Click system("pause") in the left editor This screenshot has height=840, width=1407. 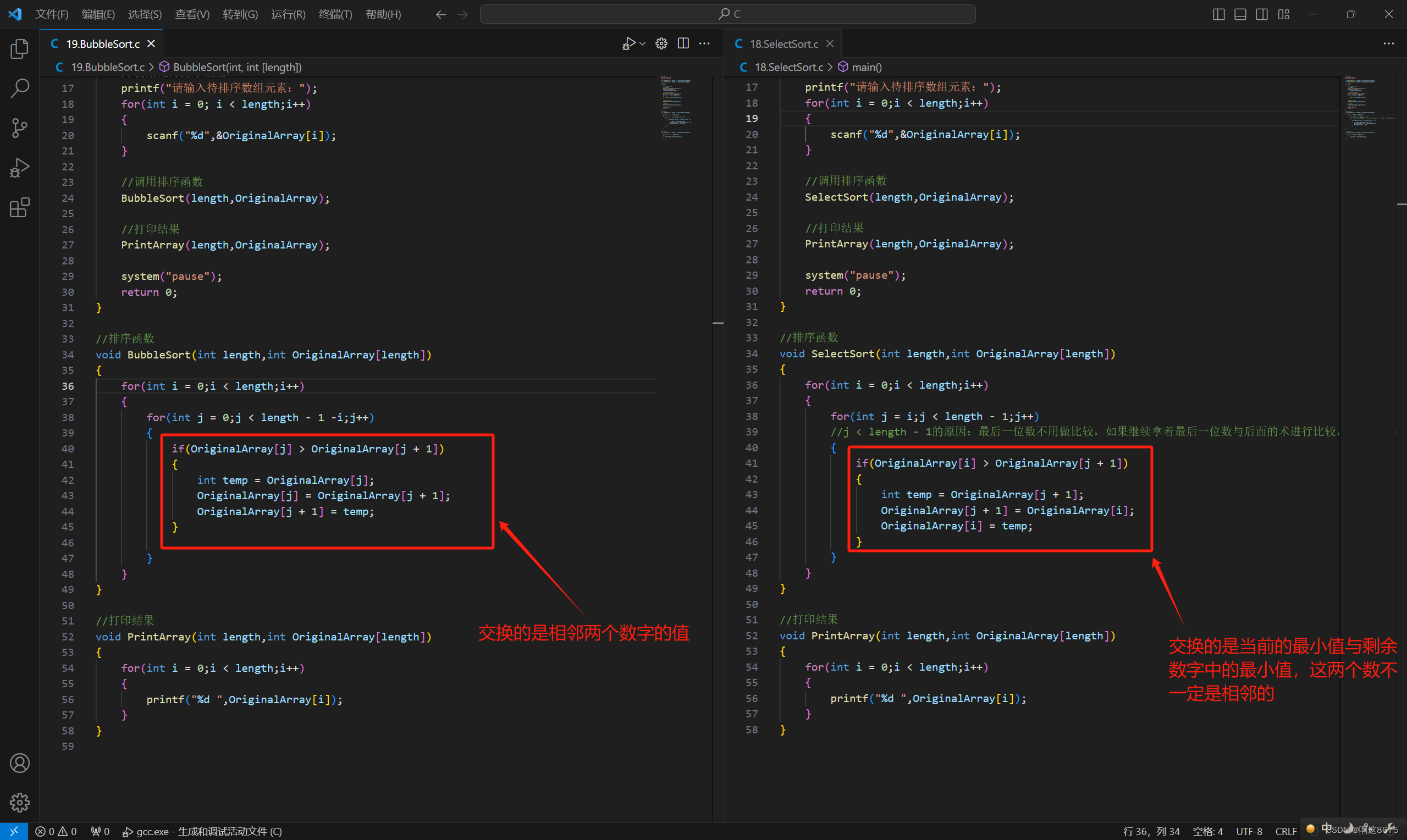[171, 276]
